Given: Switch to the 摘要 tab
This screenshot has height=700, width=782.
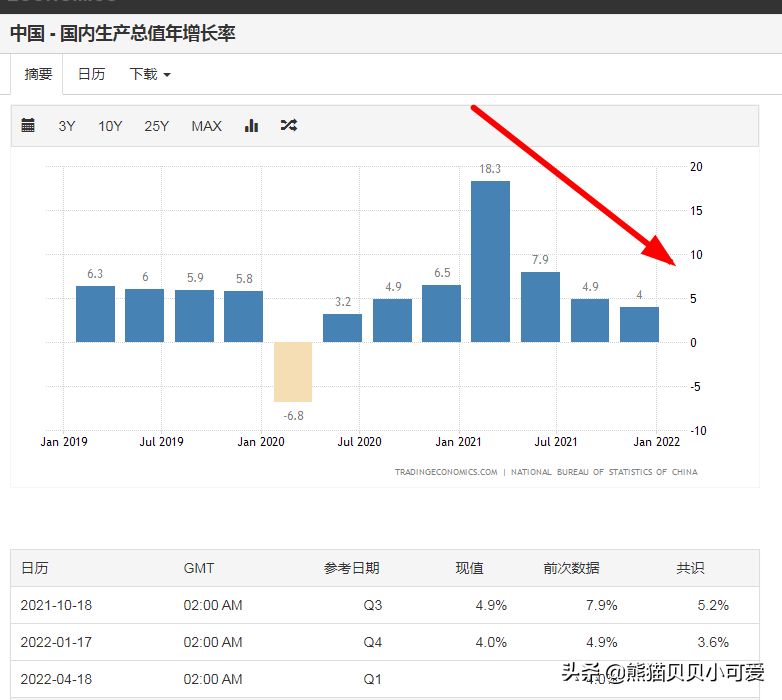Looking at the screenshot, I should tap(38, 74).
